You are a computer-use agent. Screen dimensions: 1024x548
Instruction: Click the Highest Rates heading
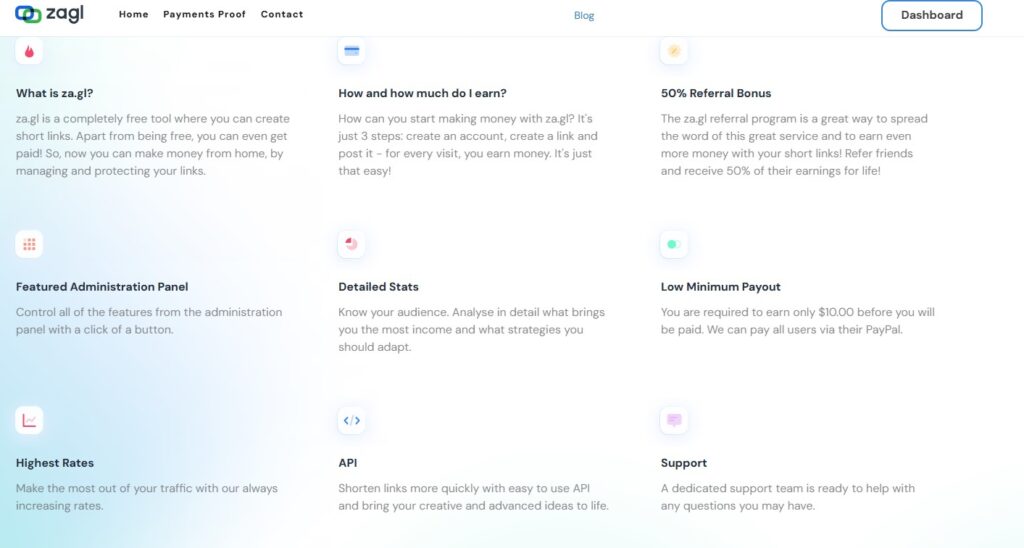click(x=55, y=463)
